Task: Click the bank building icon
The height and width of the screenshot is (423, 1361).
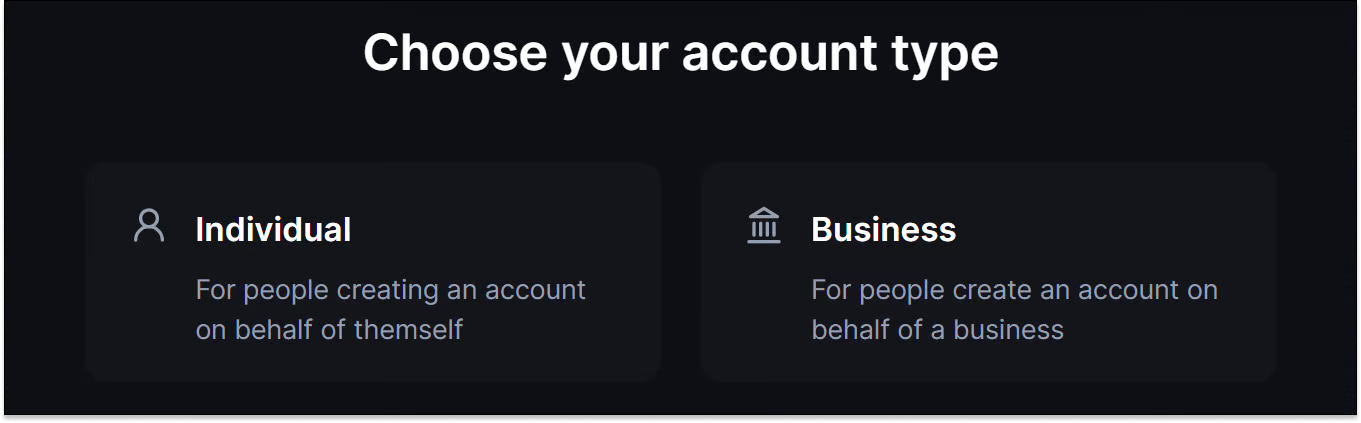Action: pos(764,226)
